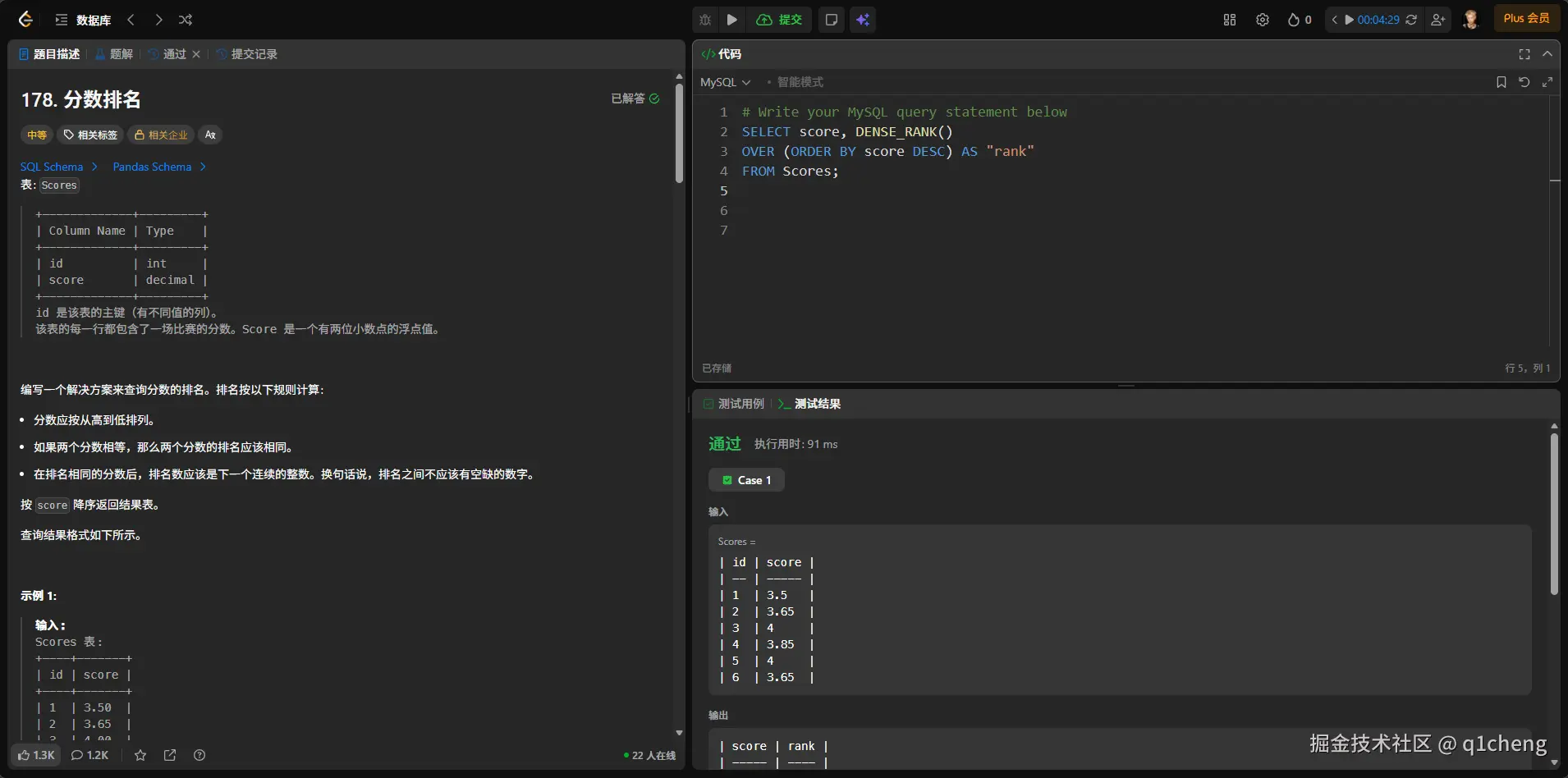The width and height of the screenshot is (1568, 778).
Task: Collapse the code panel chevron
Action: point(1547,54)
